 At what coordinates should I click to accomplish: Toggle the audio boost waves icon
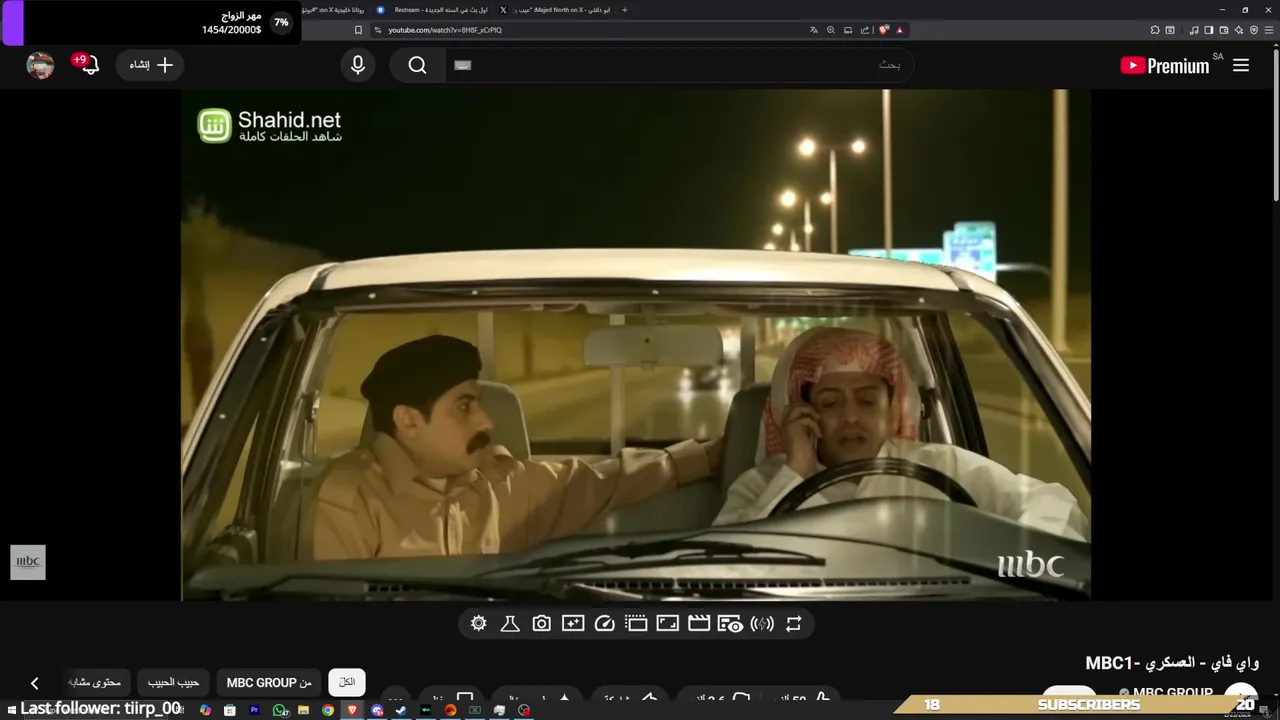coord(762,624)
